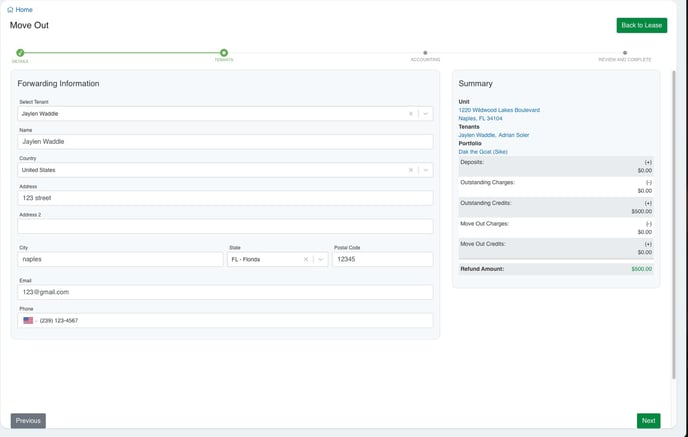This screenshot has width=688, height=437.
Task: Clear the selected tenant with X icon
Action: [x=410, y=114]
